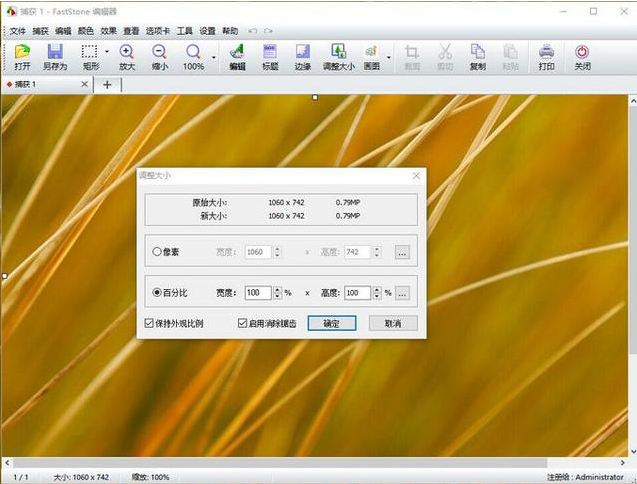Click the percent 宽度 input field
The image size is (637, 484).
[258, 293]
